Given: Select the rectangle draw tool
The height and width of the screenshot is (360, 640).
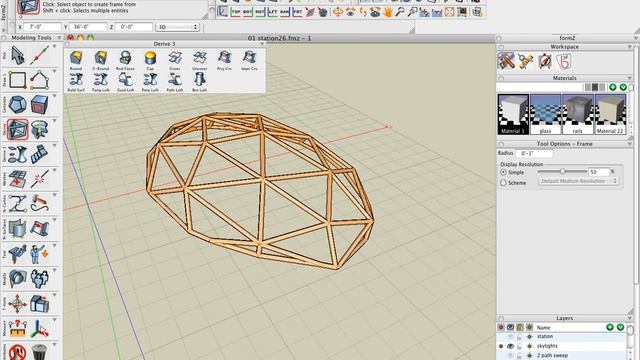Looking at the screenshot, I should [x=18, y=80].
